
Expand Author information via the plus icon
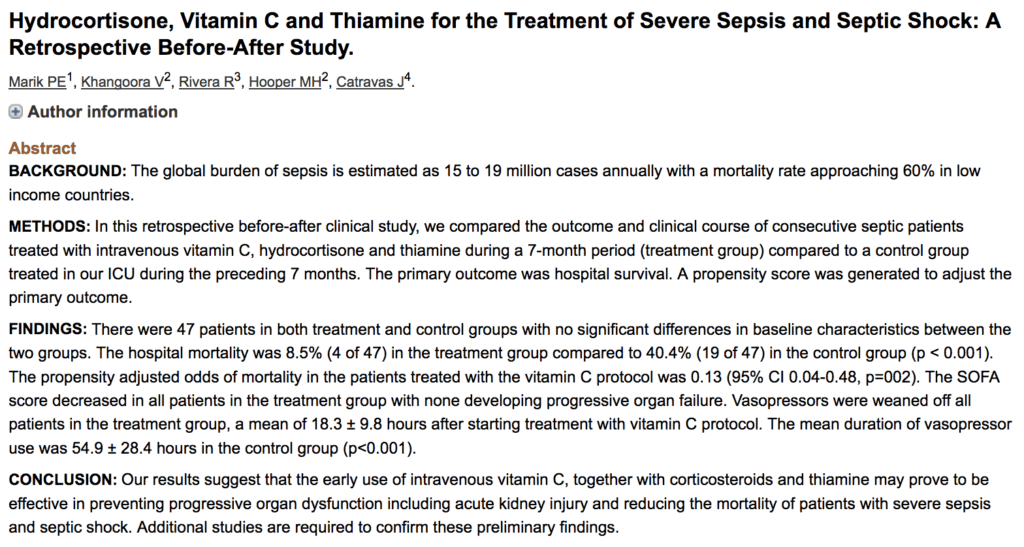(15, 112)
